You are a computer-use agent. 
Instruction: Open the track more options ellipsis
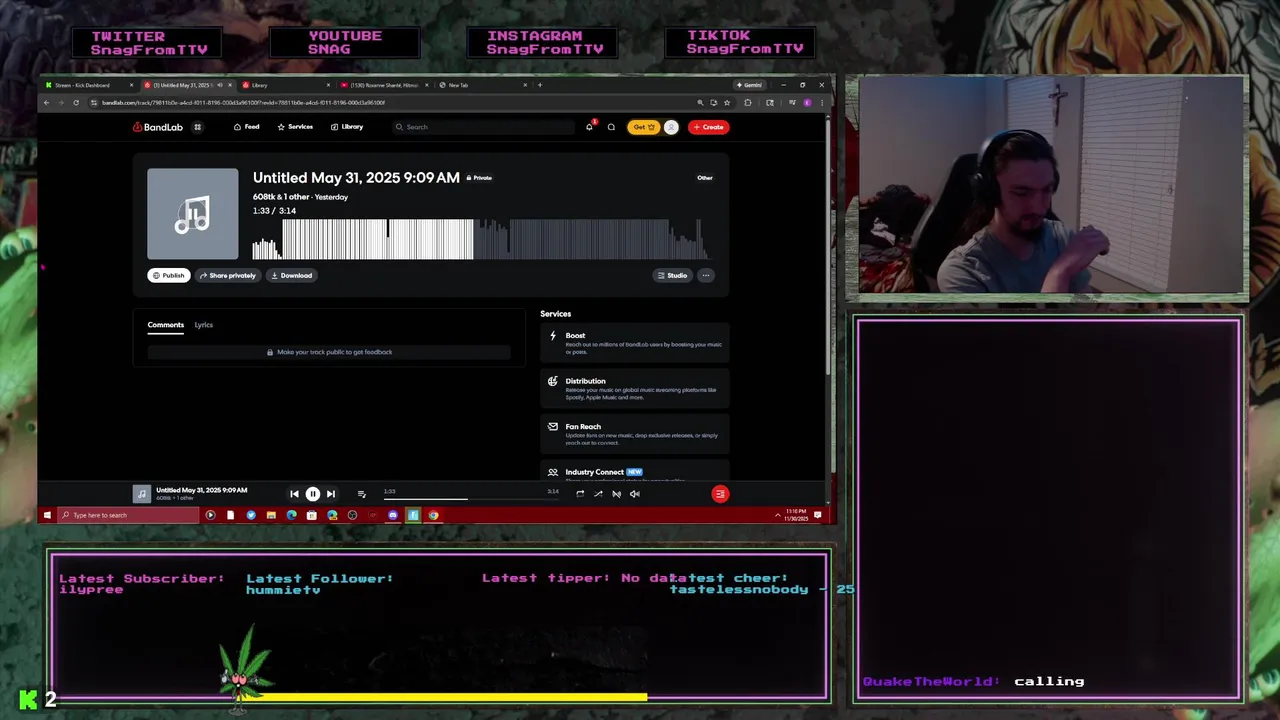pyautogui.click(x=705, y=275)
